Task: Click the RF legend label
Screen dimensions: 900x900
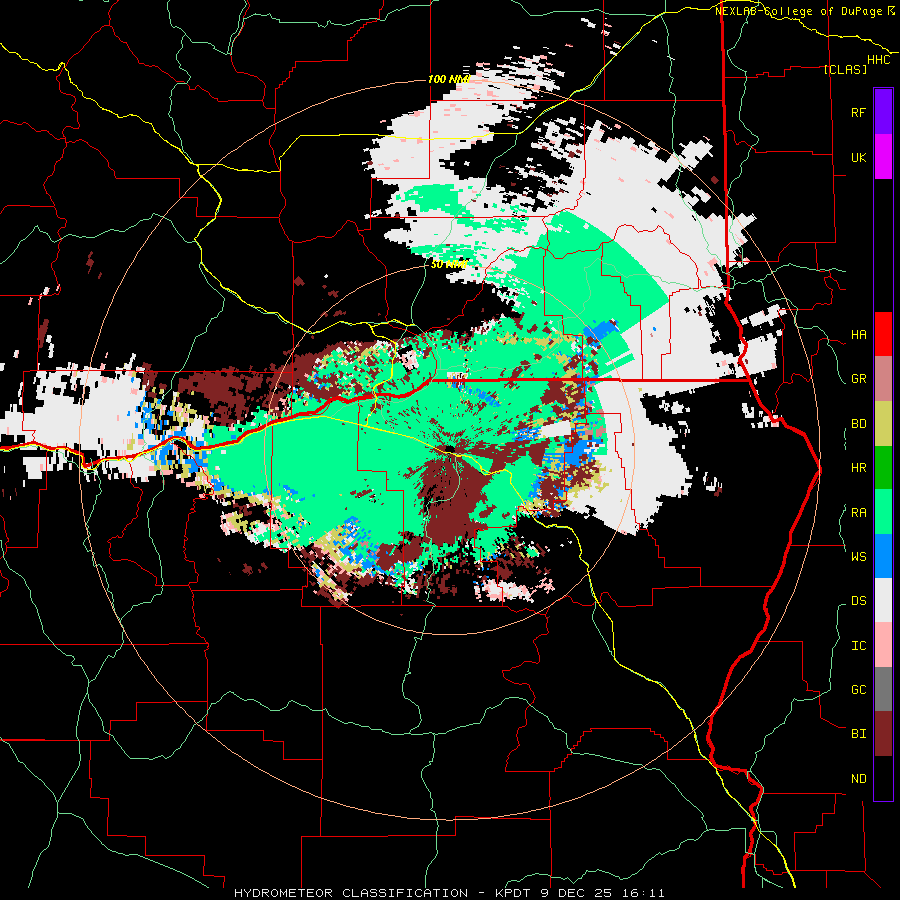Action: (858, 112)
